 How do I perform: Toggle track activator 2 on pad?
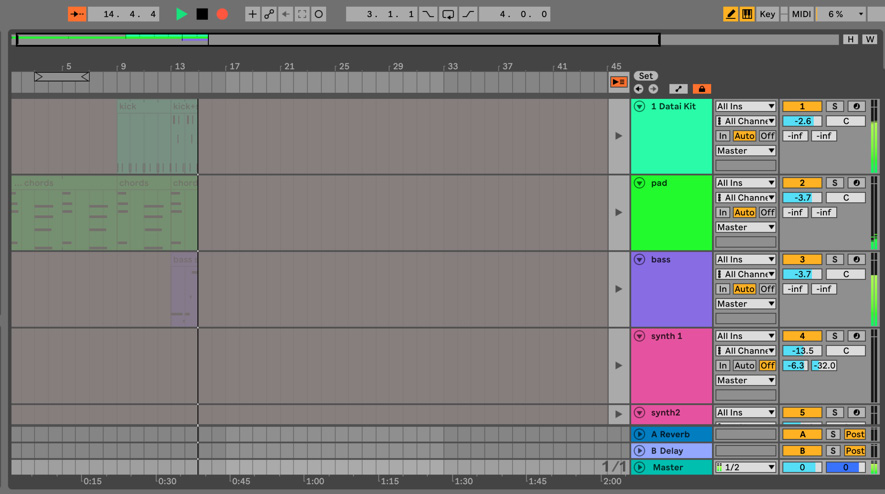click(802, 183)
